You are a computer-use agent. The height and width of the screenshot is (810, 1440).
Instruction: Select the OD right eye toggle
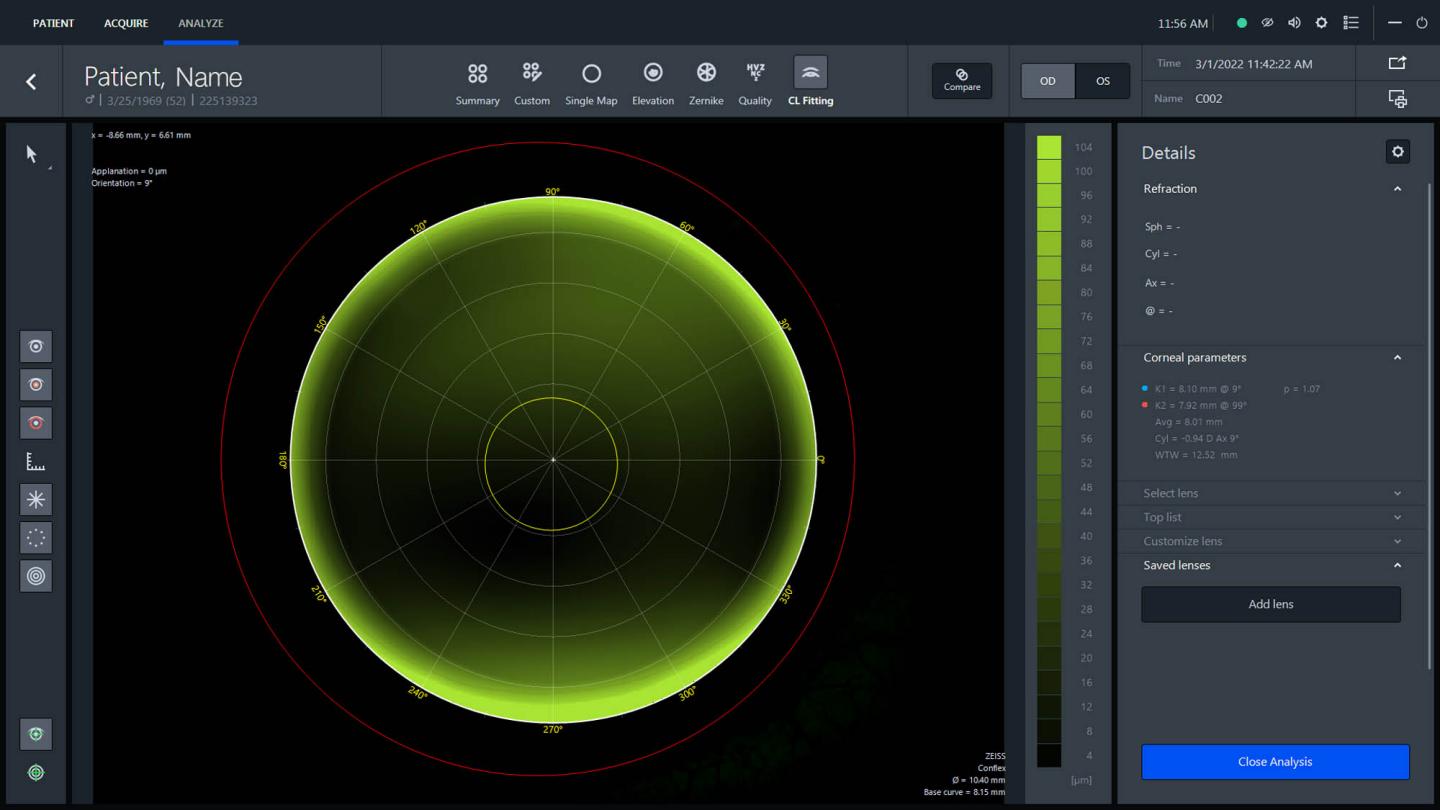(x=1047, y=81)
